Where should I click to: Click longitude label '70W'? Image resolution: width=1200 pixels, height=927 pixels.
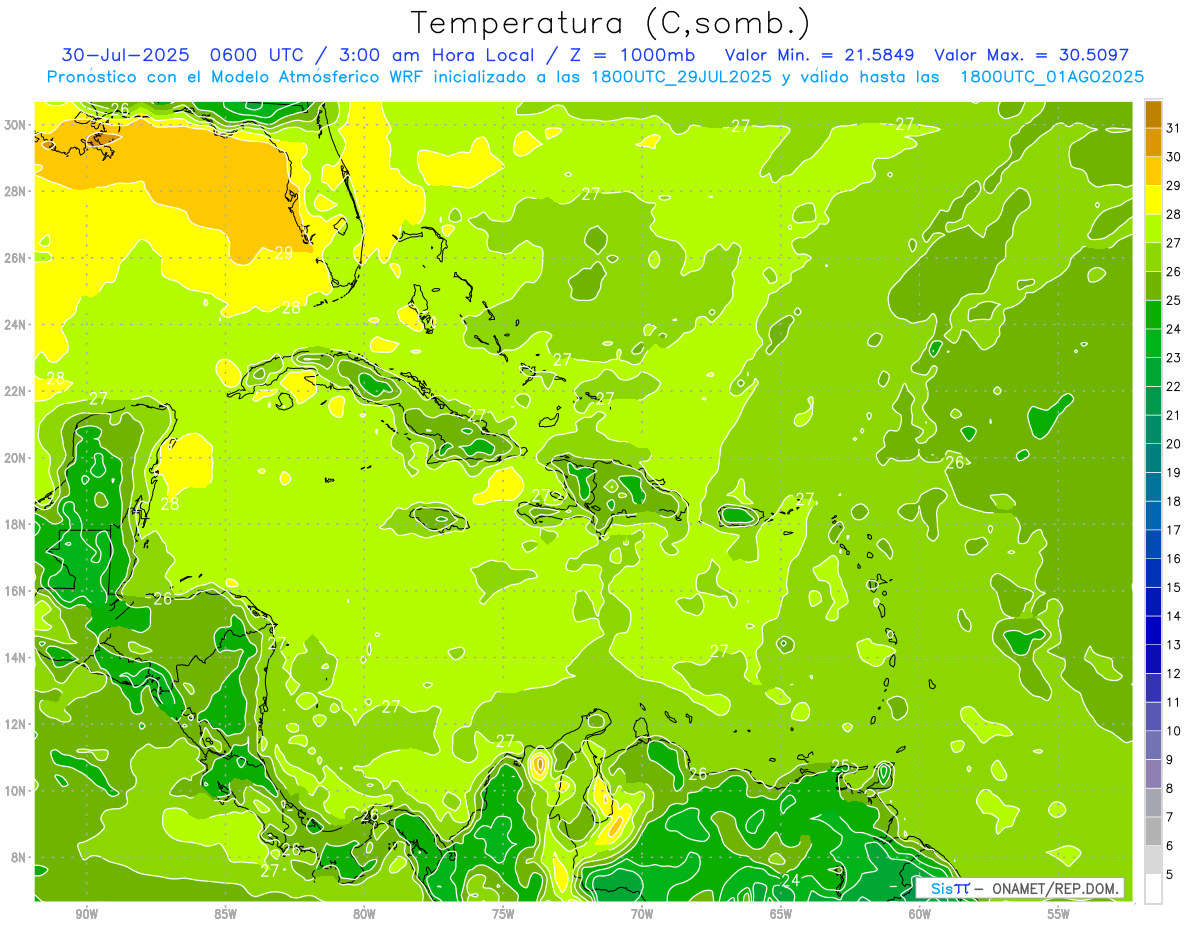(x=642, y=913)
